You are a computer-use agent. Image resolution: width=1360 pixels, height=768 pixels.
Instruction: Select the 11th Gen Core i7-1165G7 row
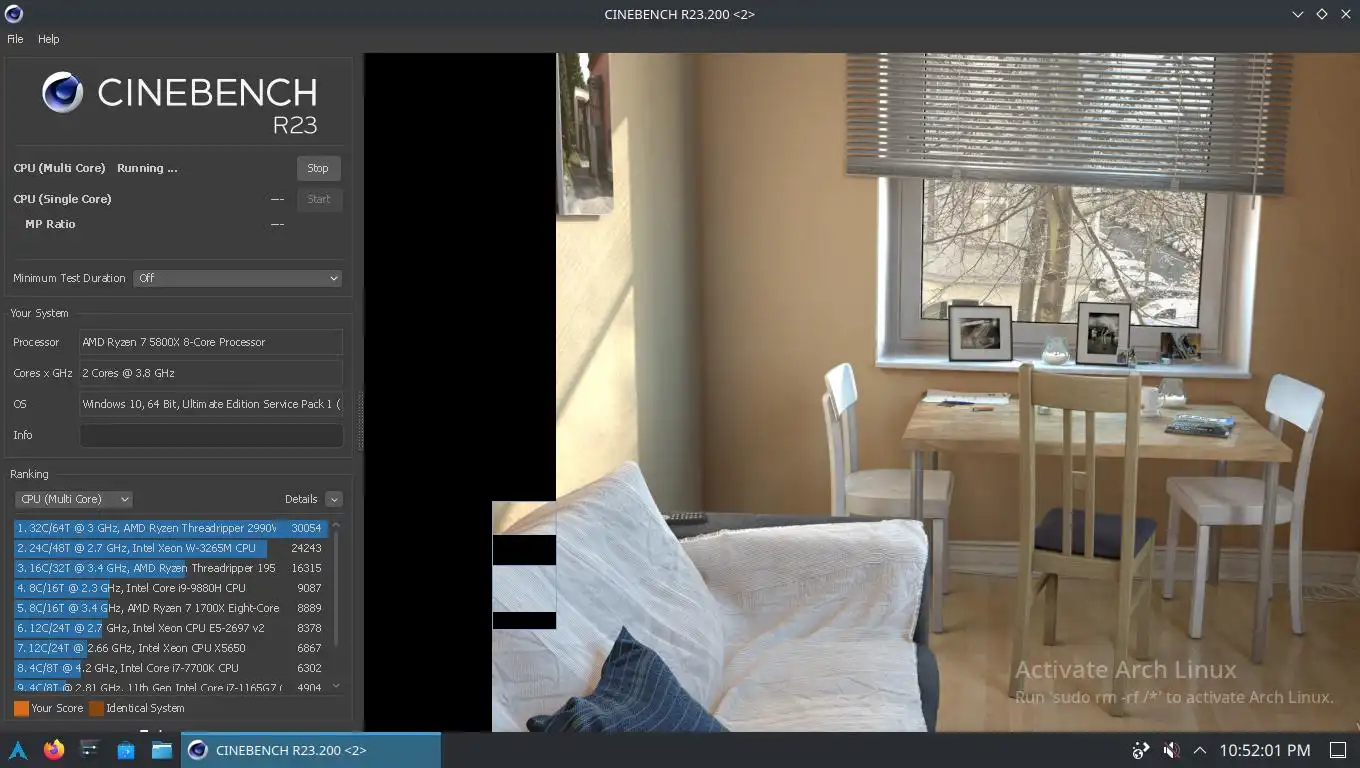(170, 687)
